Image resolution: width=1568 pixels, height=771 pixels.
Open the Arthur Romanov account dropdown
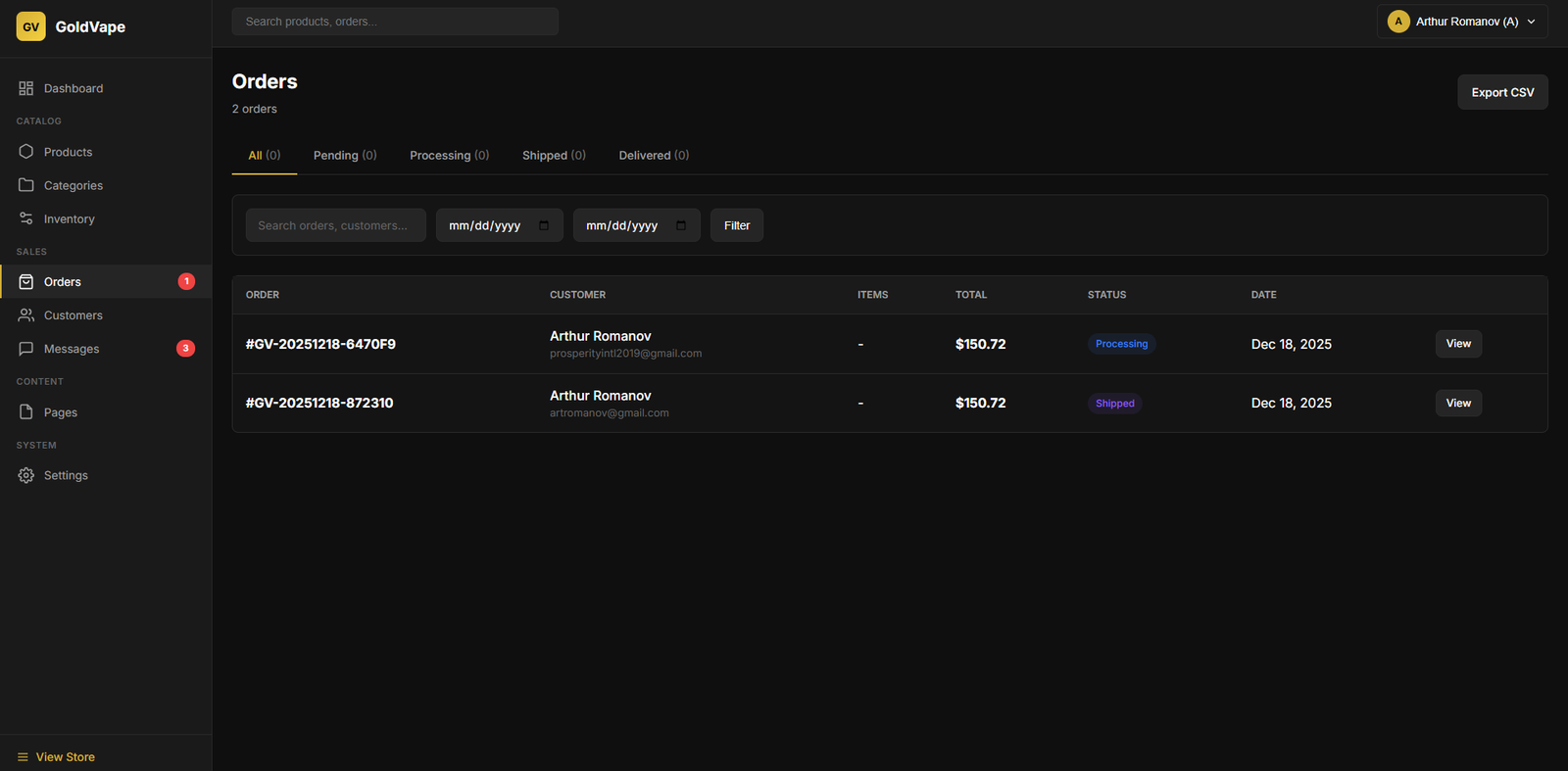coord(1461,22)
